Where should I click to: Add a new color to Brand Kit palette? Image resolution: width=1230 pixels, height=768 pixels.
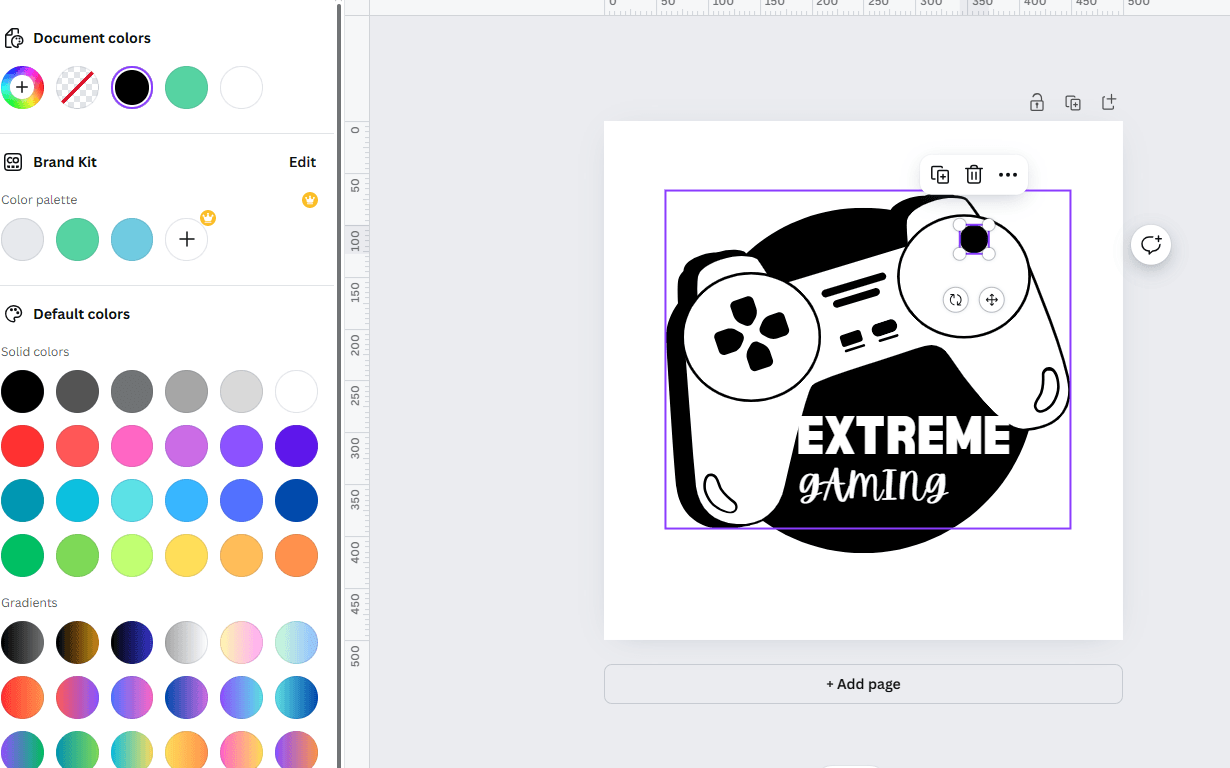(186, 240)
